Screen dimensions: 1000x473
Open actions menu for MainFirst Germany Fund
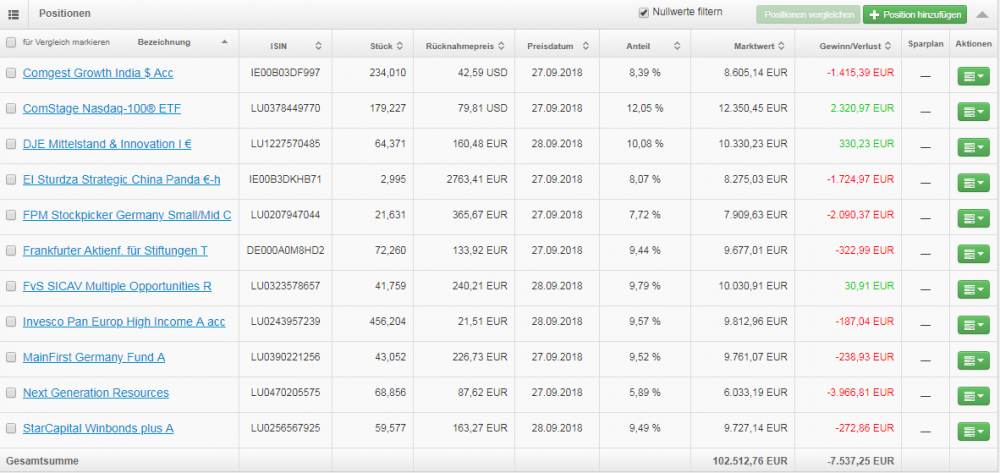(x=973, y=360)
